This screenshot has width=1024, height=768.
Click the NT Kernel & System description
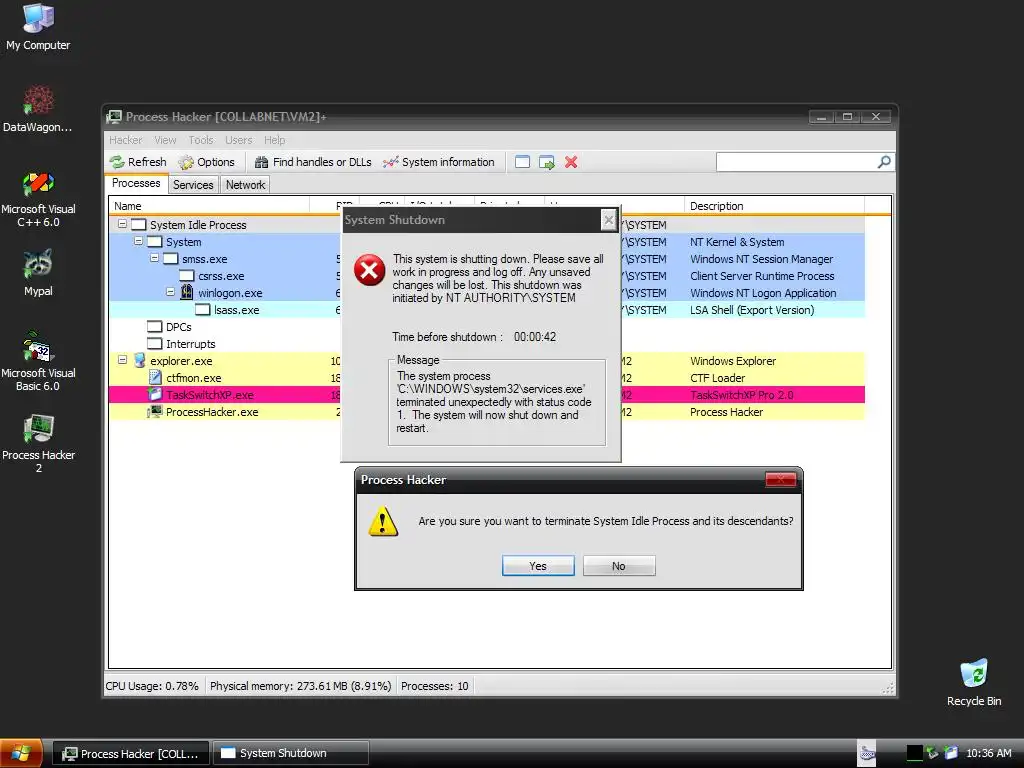(x=737, y=242)
